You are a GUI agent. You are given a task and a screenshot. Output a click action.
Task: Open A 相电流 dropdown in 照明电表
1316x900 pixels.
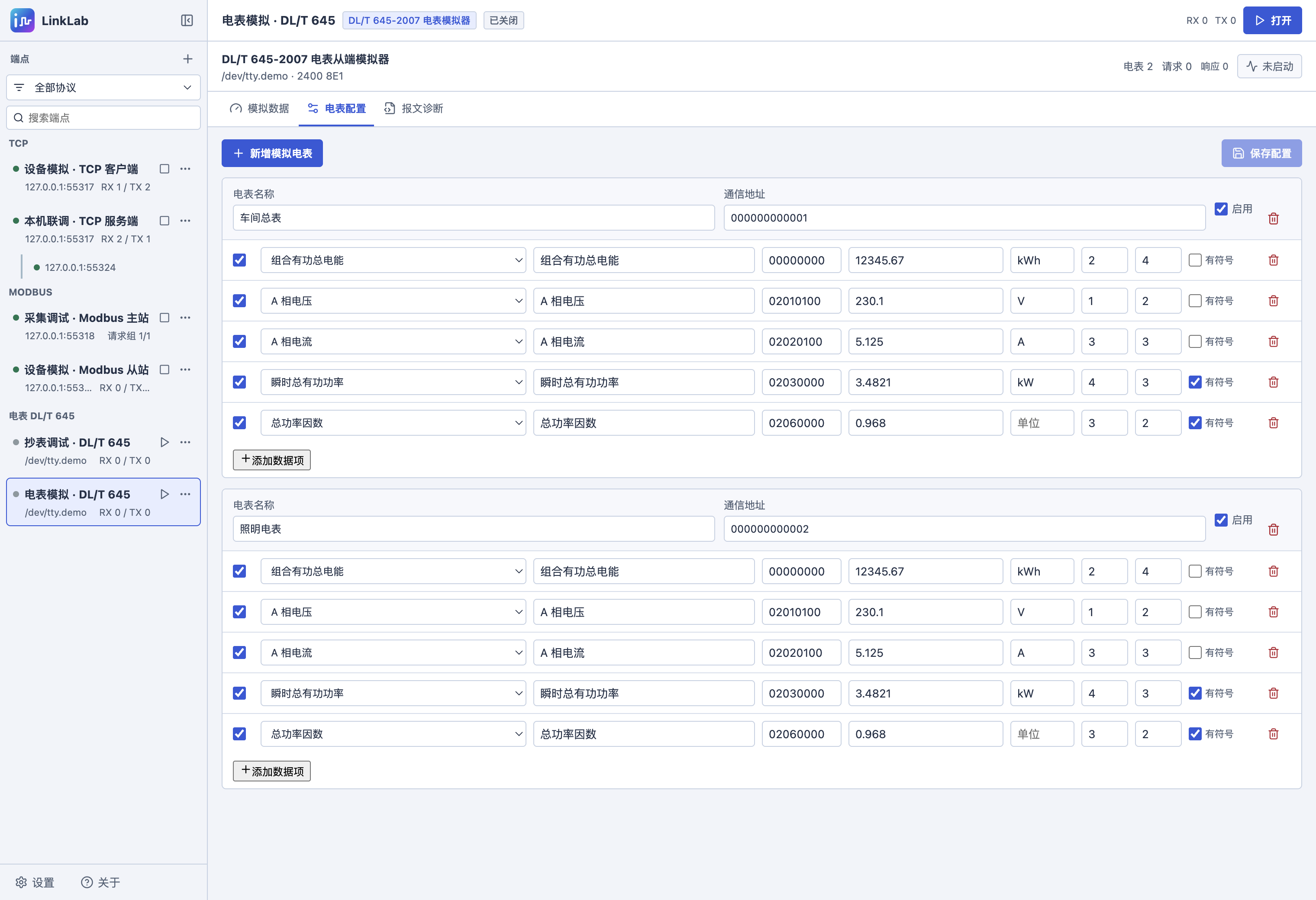(393, 652)
